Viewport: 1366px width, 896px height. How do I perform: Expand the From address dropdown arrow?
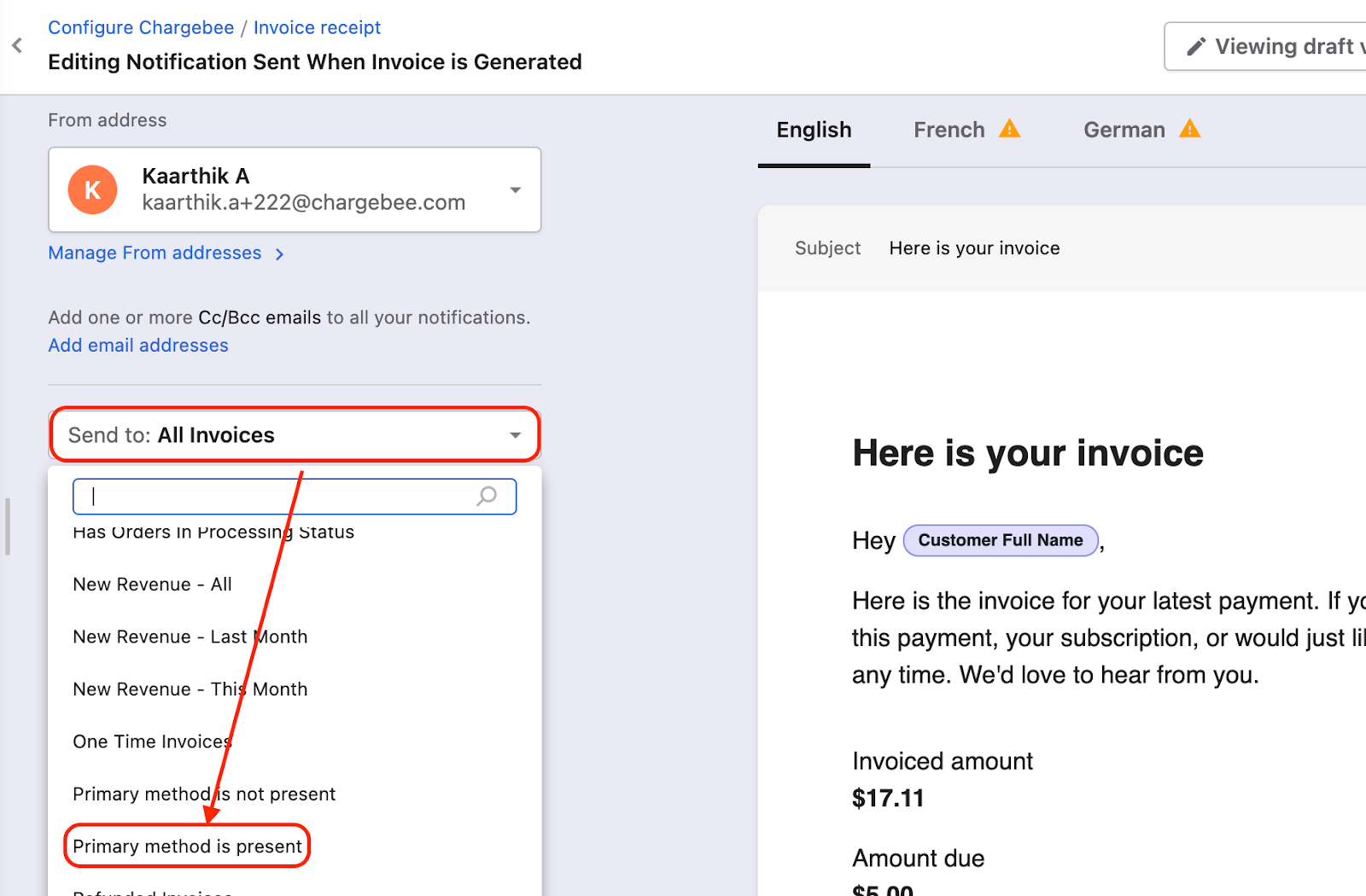[515, 189]
